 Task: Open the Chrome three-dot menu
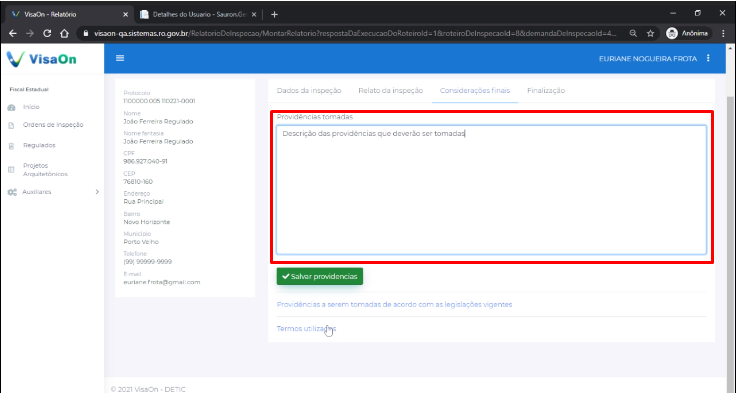(723, 33)
